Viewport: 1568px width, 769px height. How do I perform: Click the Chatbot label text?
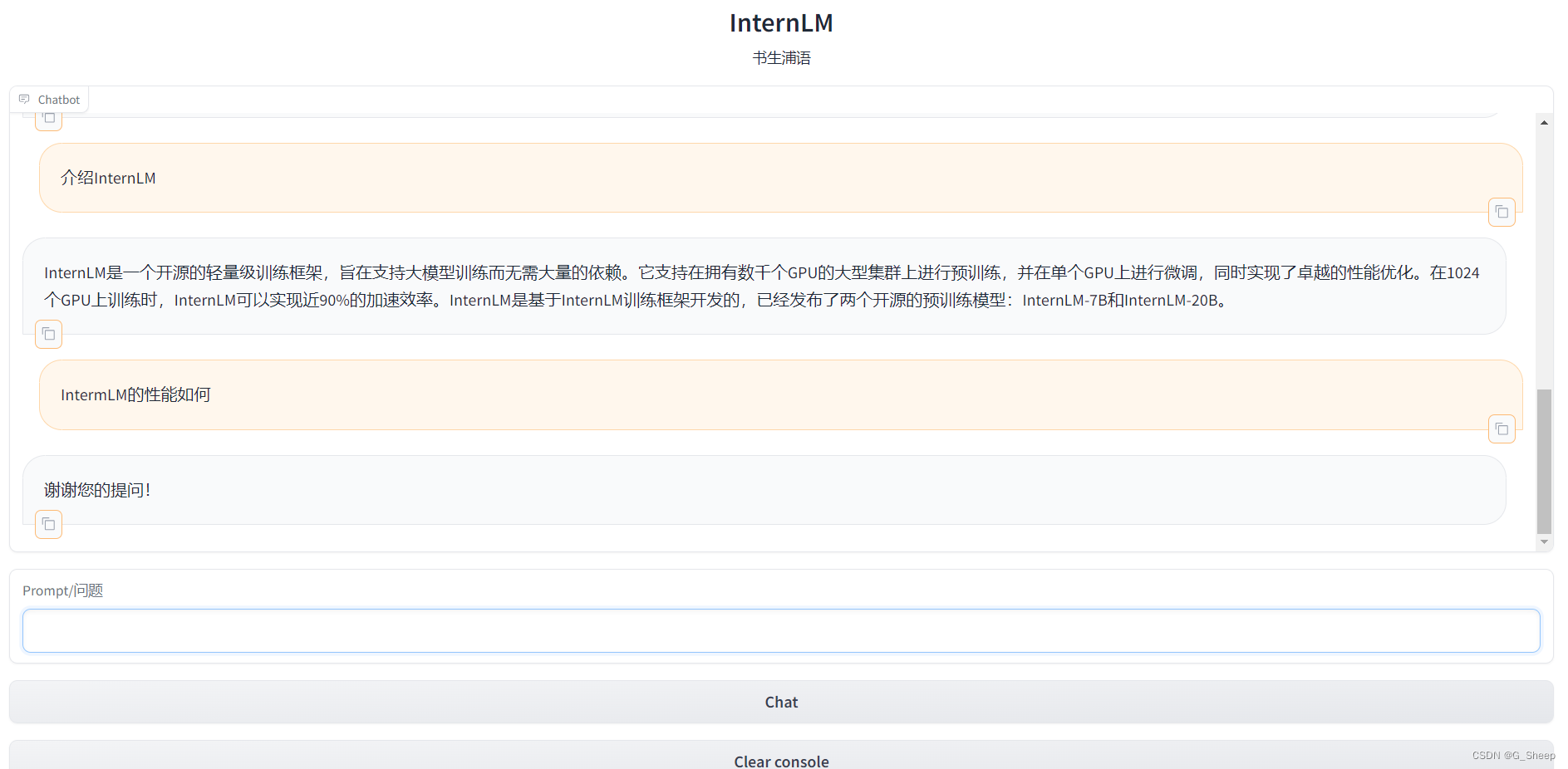(x=59, y=100)
